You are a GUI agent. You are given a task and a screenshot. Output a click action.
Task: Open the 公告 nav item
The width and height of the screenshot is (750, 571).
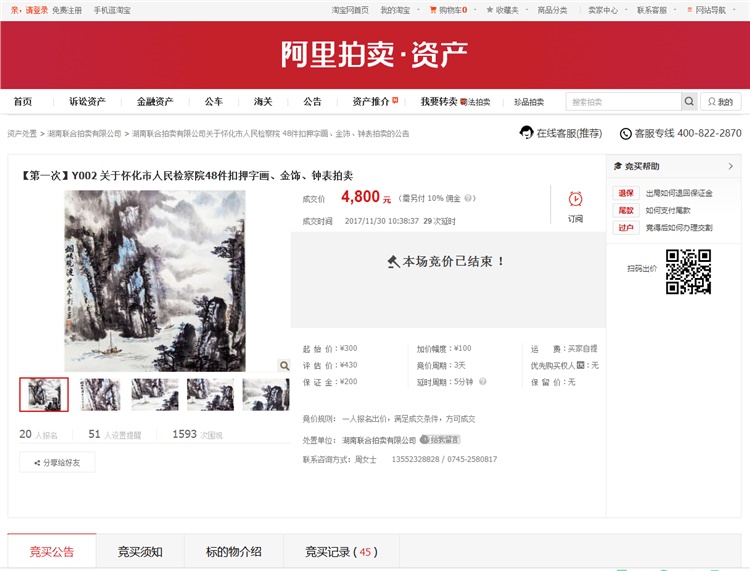[312, 101]
